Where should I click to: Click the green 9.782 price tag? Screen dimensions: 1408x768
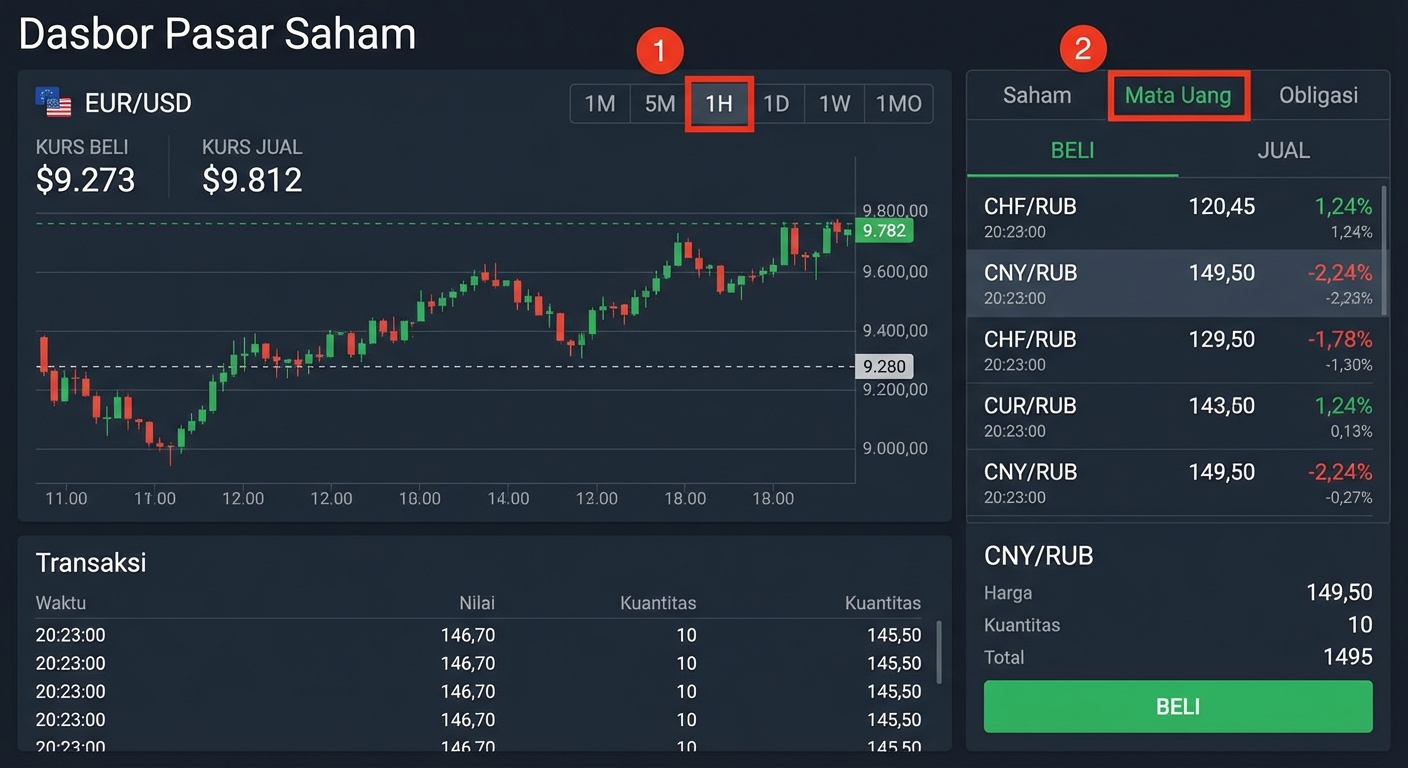(x=884, y=231)
